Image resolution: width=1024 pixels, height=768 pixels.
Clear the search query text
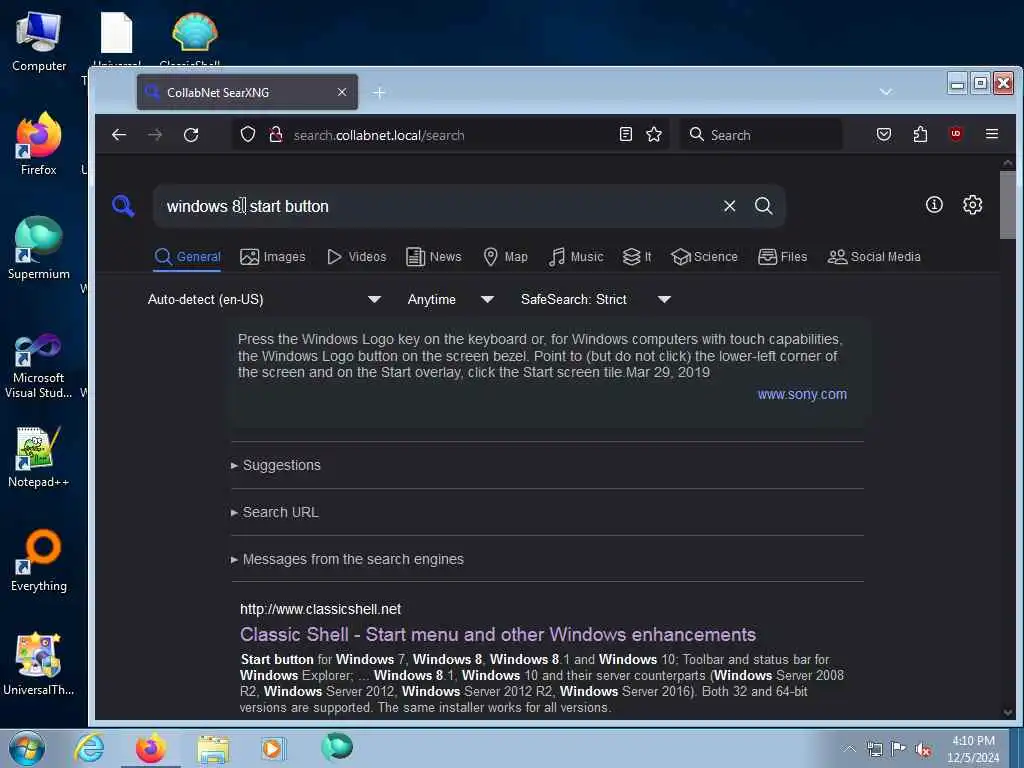pyautogui.click(x=729, y=206)
